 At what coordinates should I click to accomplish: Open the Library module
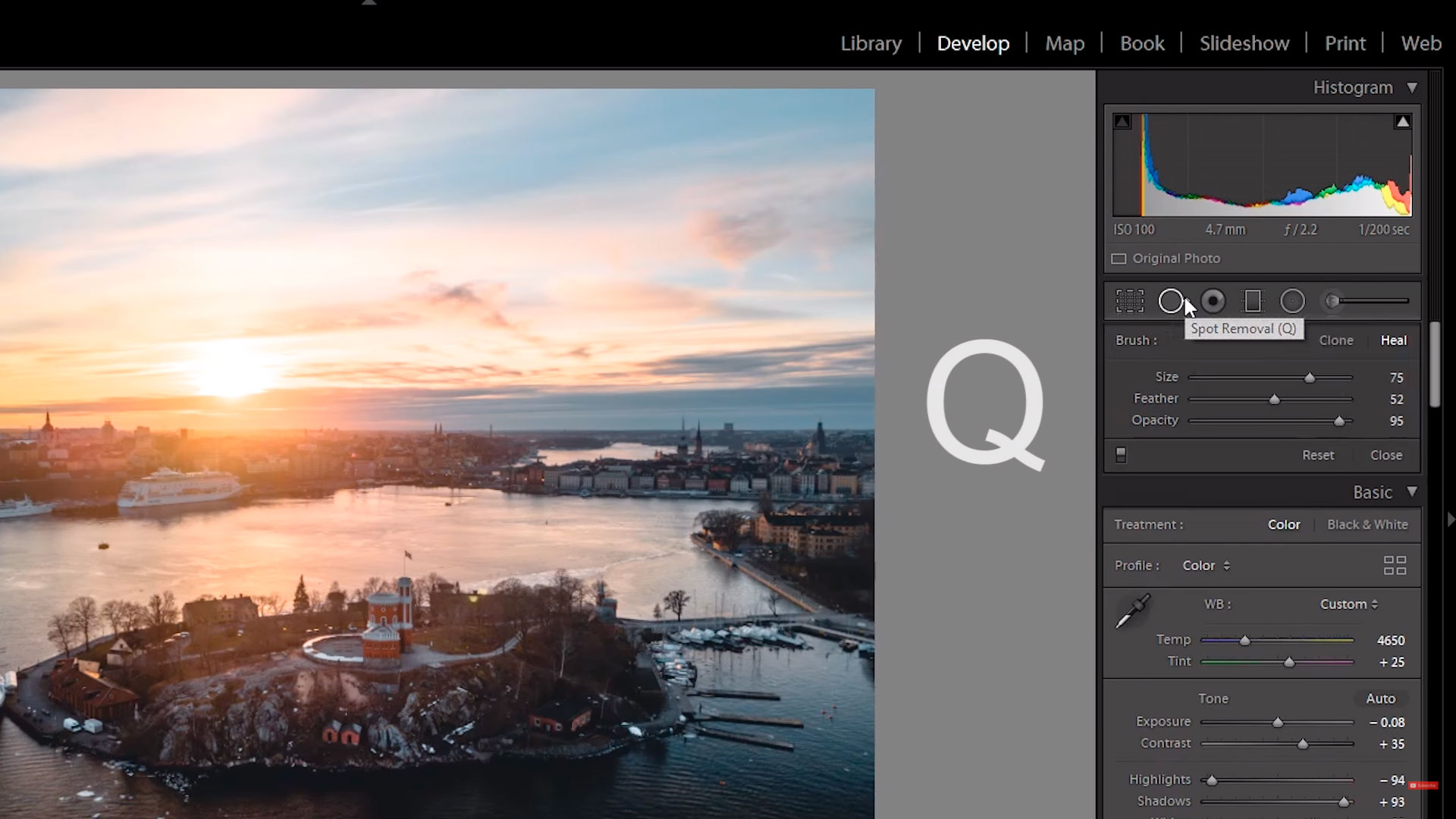pos(871,43)
